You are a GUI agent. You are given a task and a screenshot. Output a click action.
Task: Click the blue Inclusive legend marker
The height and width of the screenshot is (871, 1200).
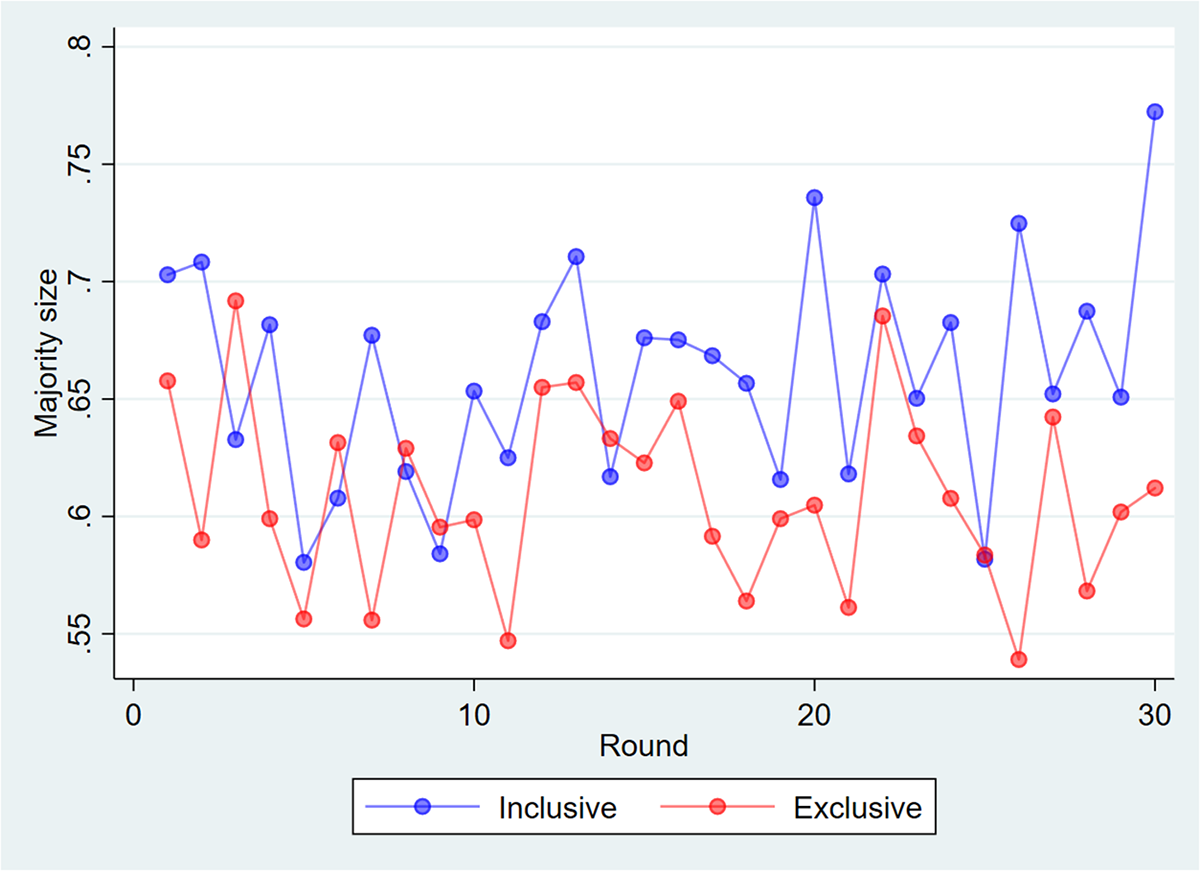pos(421,807)
